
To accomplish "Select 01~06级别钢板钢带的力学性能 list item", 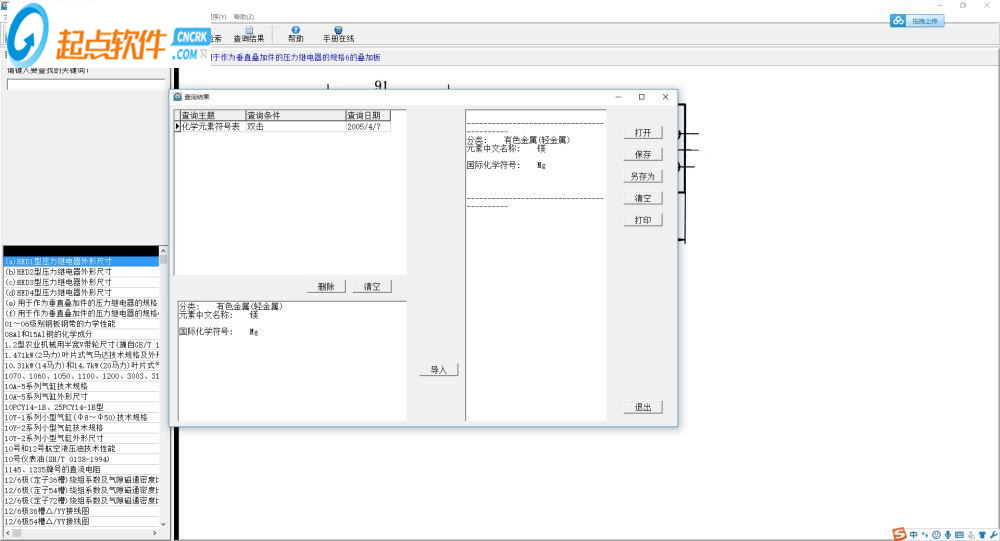I will [x=81, y=323].
